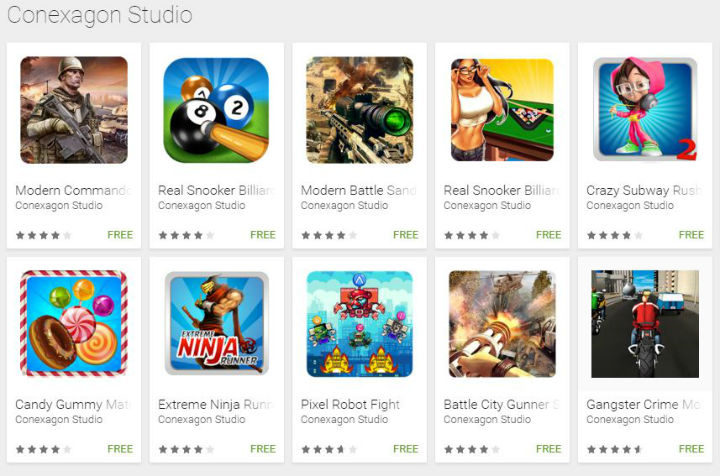Click FREE on the Modern Commando card
This screenshot has height=476, width=720.
120,235
